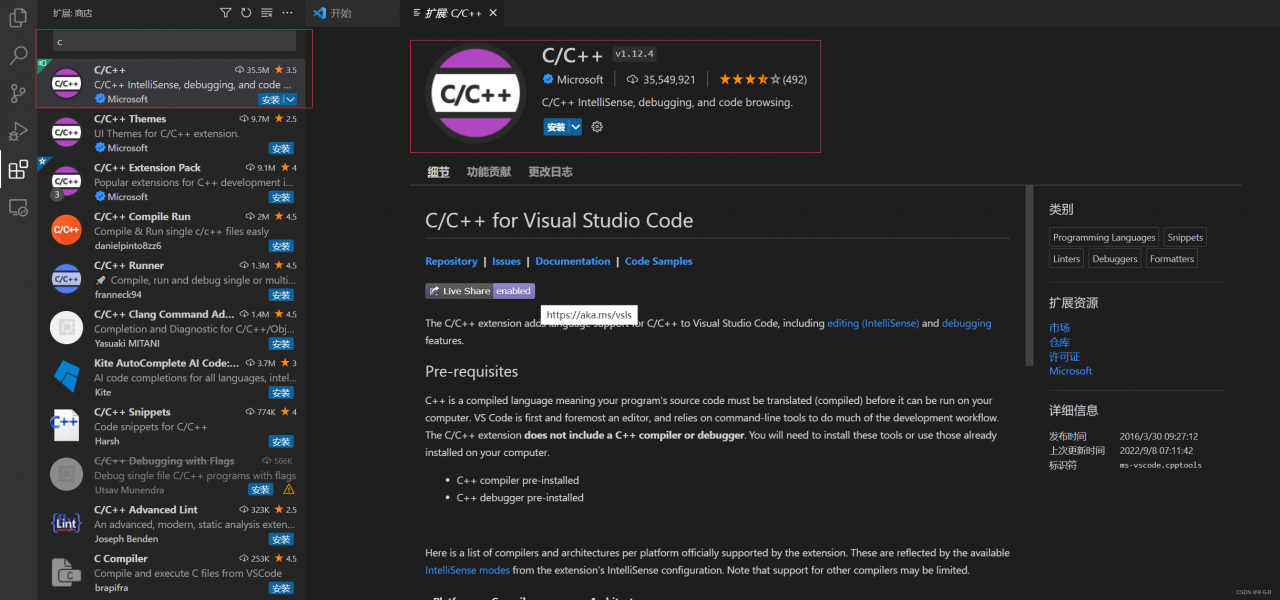The height and width of the screenshot is (600, 1280).
Task: Click the C/C++ Extension Pack icon
Action: click(67, 181)
